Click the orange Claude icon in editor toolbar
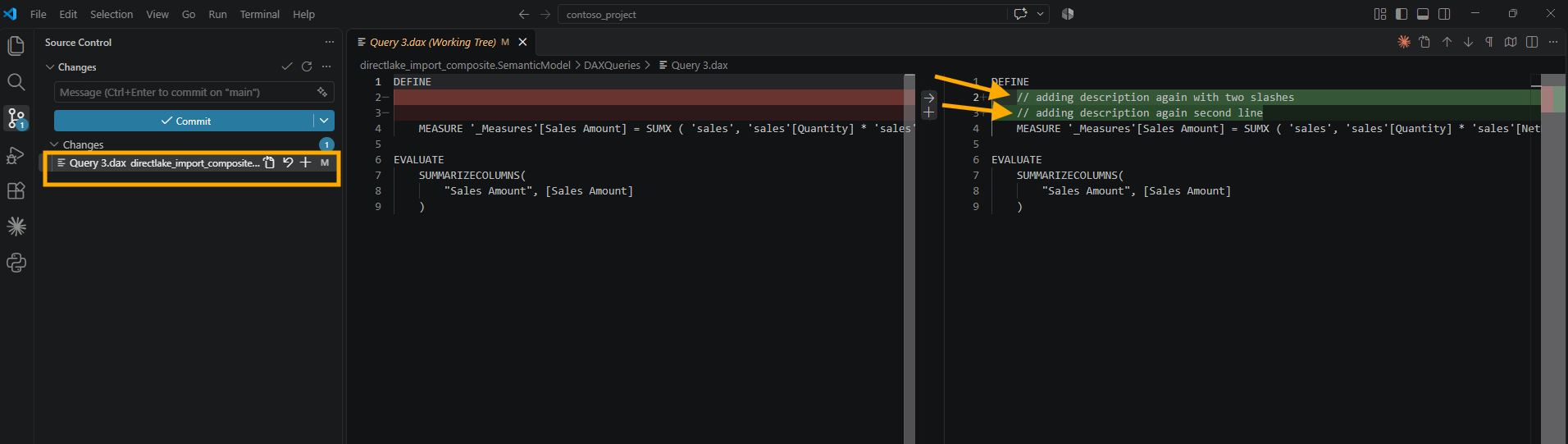The width and height of the screenshot is (1568, 444). pyautogui.click(x=1404, y=42)
